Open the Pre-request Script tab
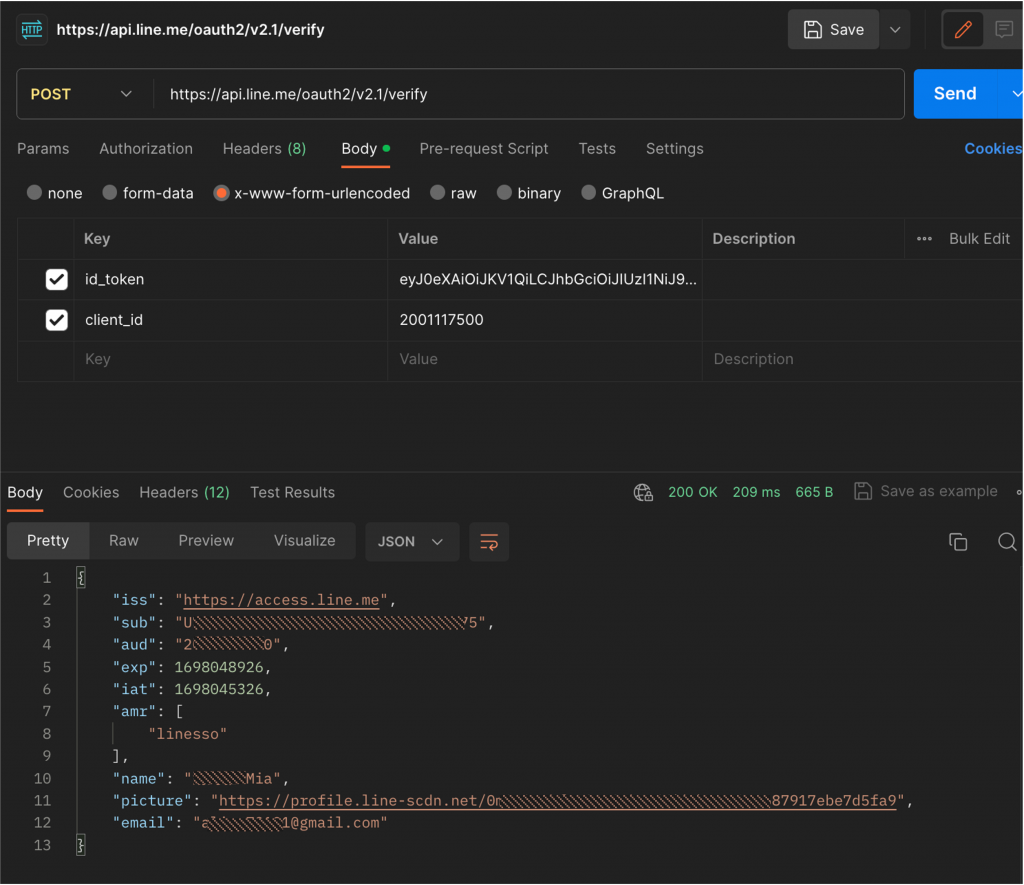The height and width of the screenshot is (885, 1024). pos(484,149)
